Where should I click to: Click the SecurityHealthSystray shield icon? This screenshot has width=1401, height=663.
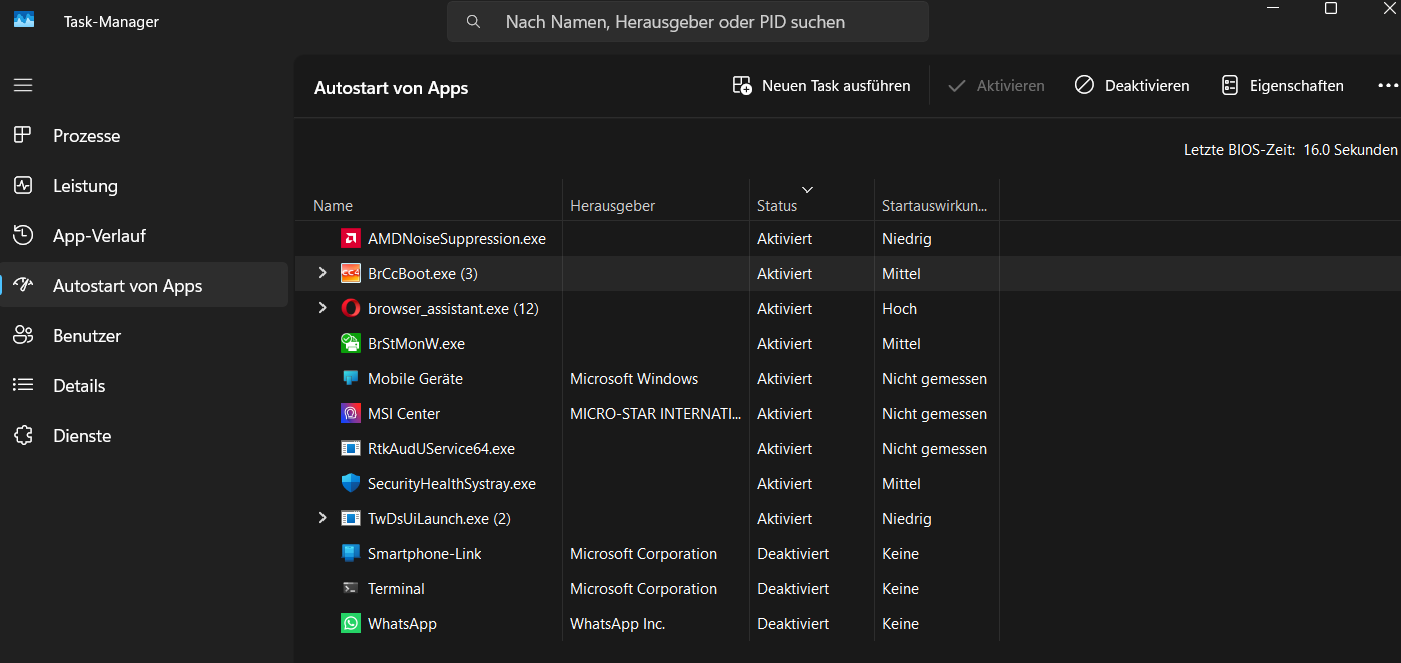[350, 484]
